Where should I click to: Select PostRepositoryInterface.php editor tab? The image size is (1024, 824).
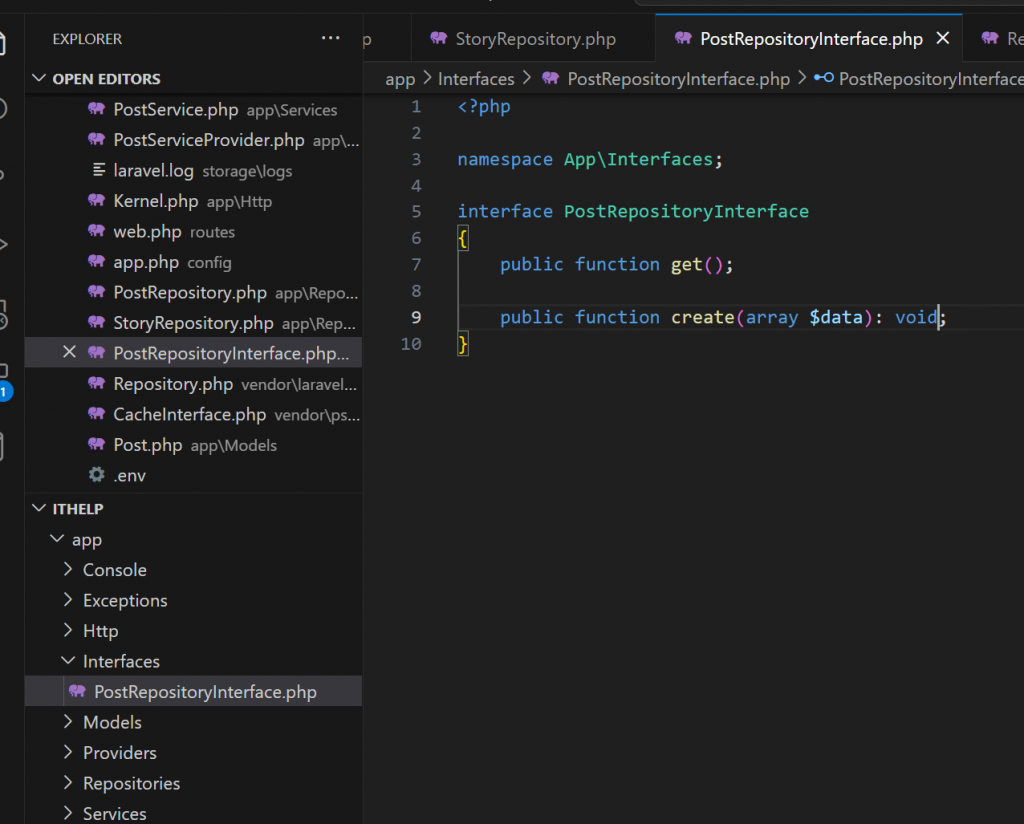pyautogui.click(x=810, y=39)
